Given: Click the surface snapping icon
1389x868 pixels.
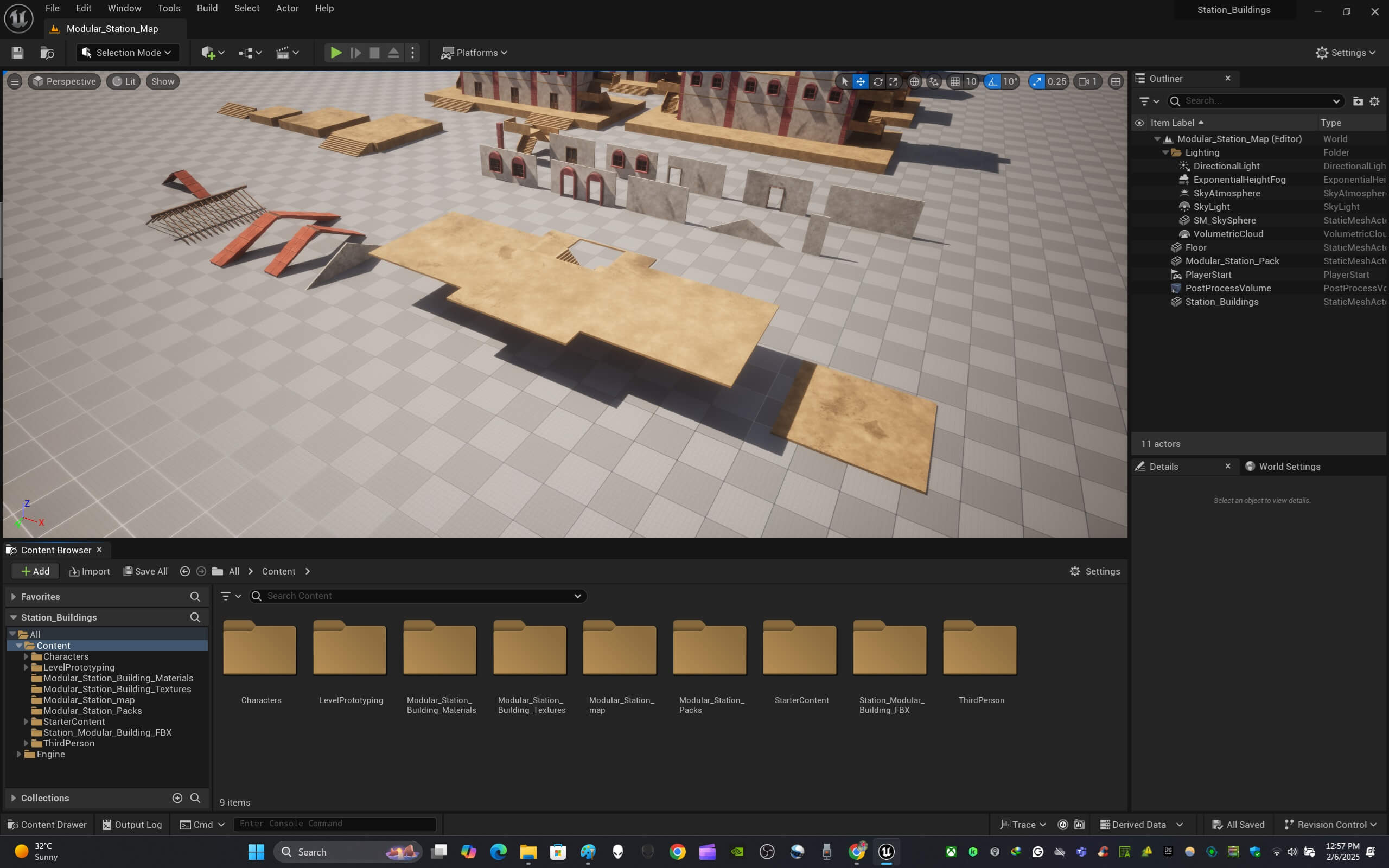Looking at the screenshot, I should [934, 81].
